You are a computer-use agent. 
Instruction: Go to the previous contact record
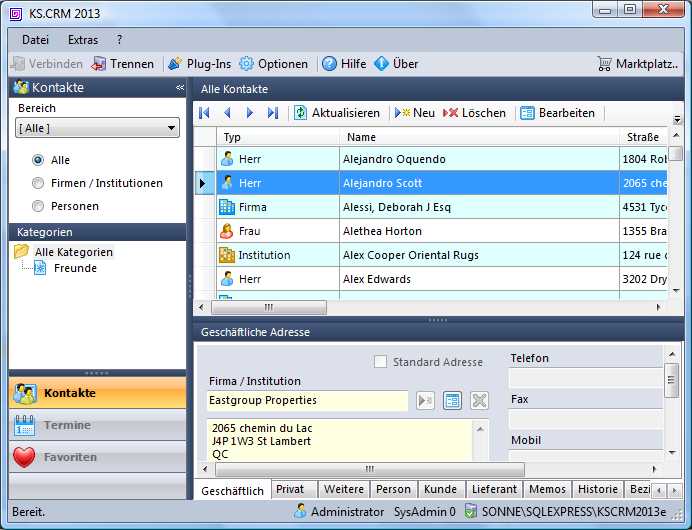pyautogui.click(x=227, y=113)
